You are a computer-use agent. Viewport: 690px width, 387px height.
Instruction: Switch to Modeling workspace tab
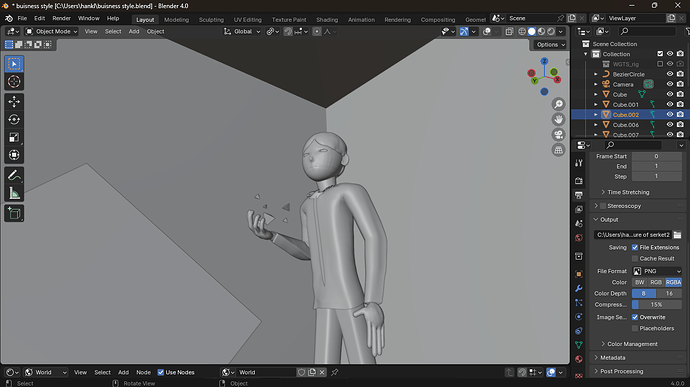(176, 19)
